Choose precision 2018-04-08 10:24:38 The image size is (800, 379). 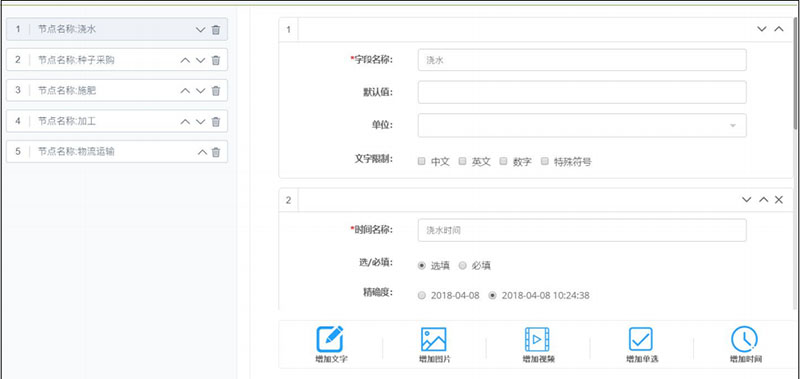(x=492, y=295)
